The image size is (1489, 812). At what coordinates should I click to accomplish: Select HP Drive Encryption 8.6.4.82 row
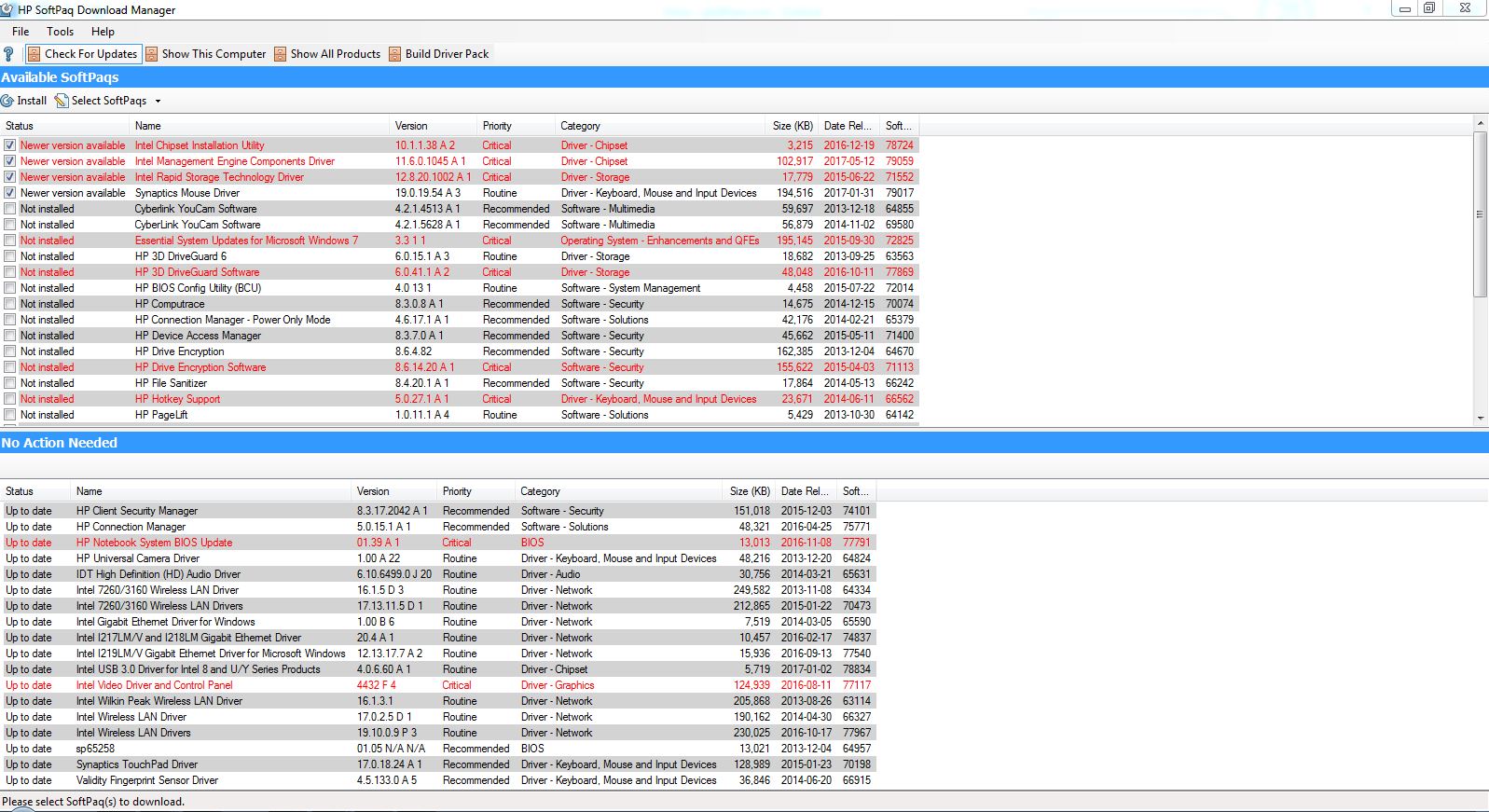460,351
